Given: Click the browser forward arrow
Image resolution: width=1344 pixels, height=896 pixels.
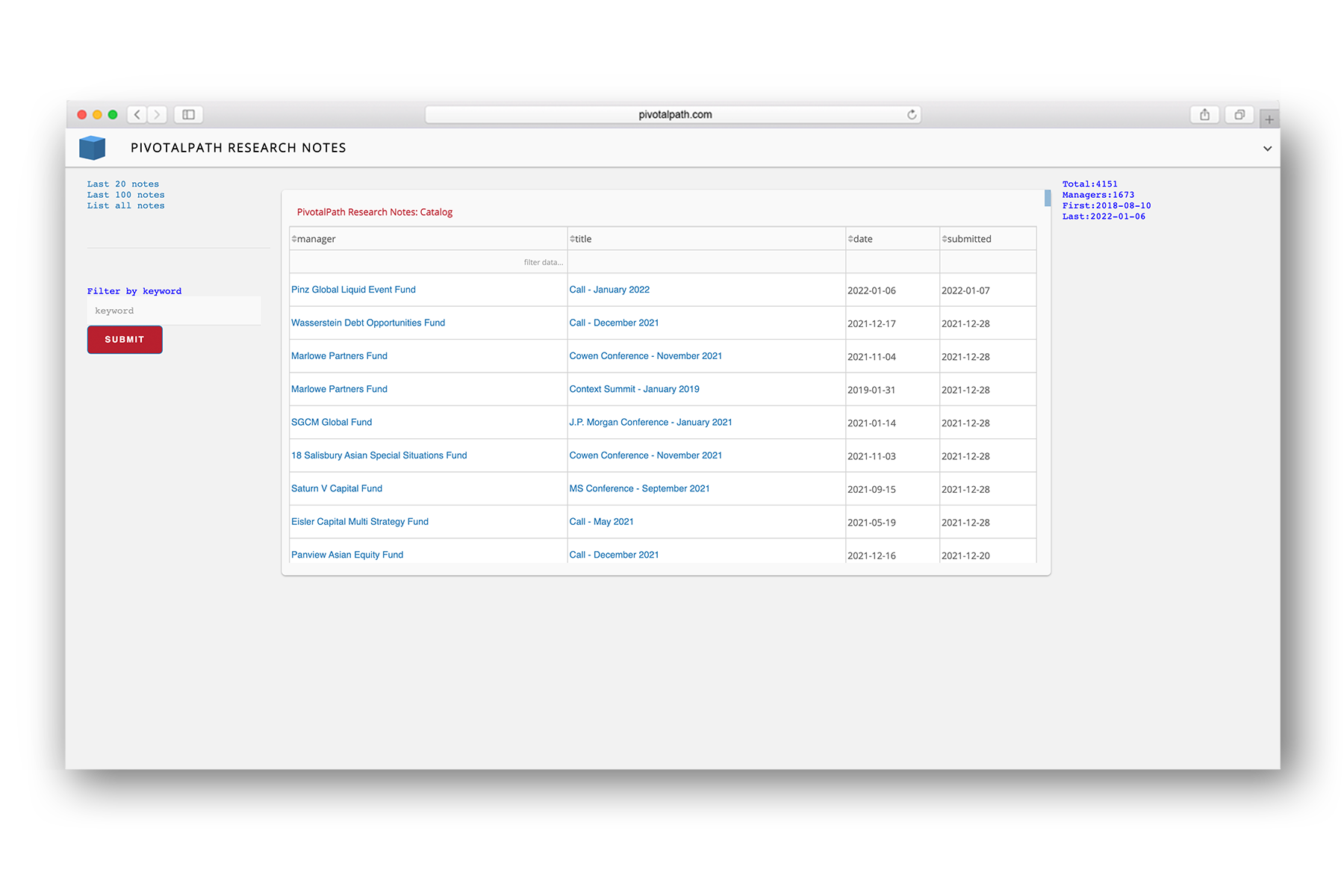Looking at the screenshot, I should click(157, 115).
